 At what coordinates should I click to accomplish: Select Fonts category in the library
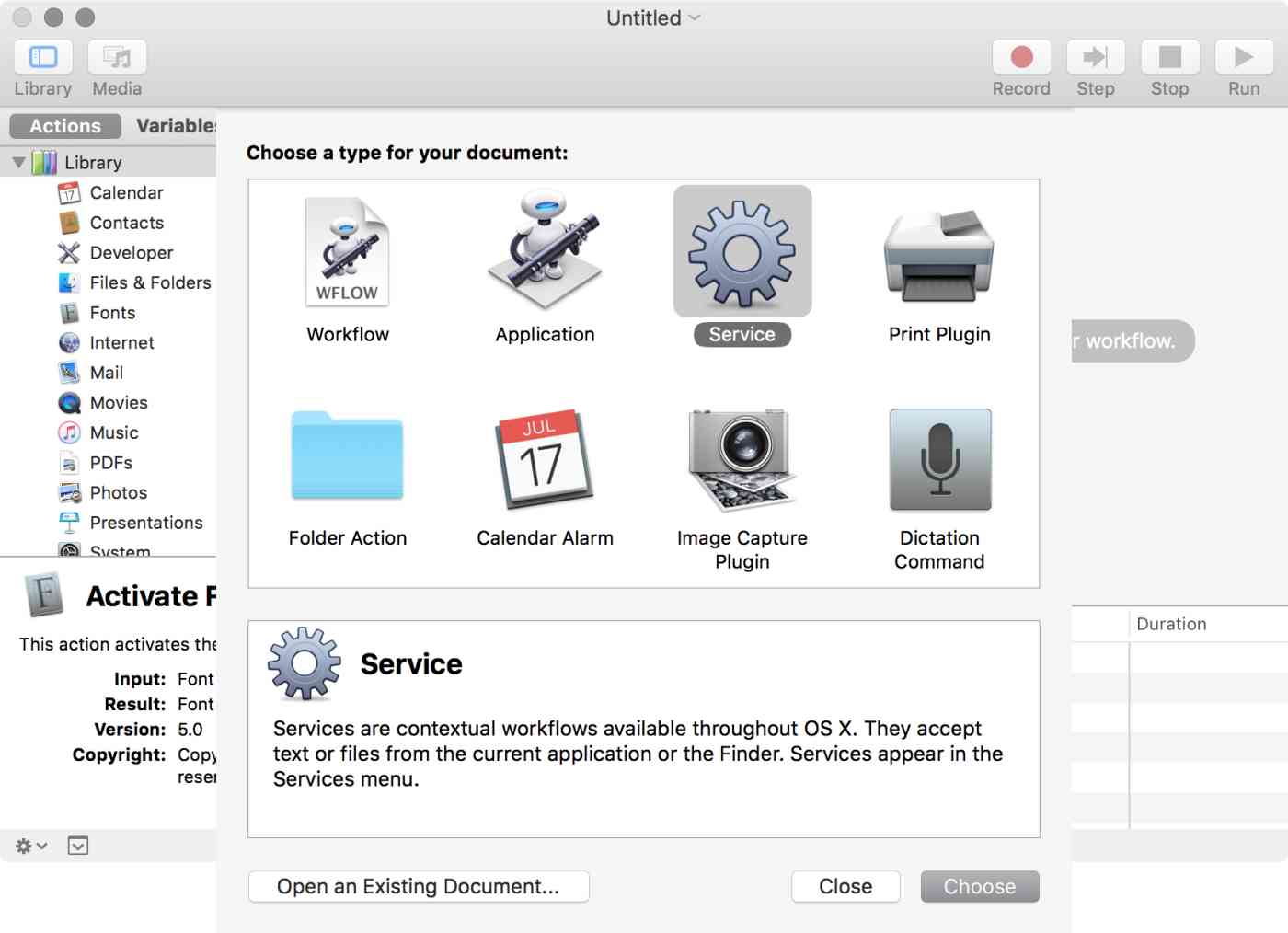tap(109, 313)
